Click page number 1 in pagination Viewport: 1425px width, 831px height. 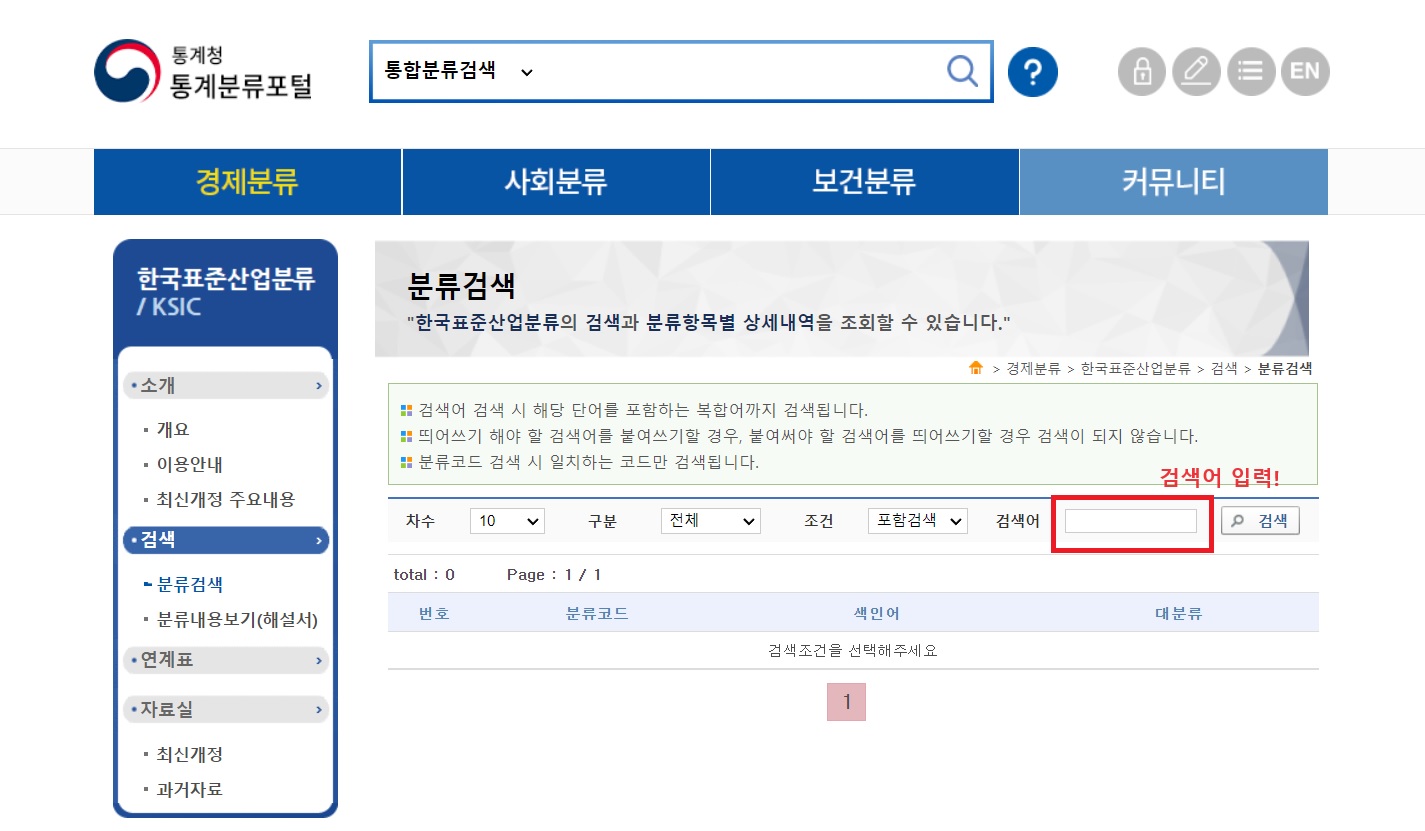click(x=847, y=702)
